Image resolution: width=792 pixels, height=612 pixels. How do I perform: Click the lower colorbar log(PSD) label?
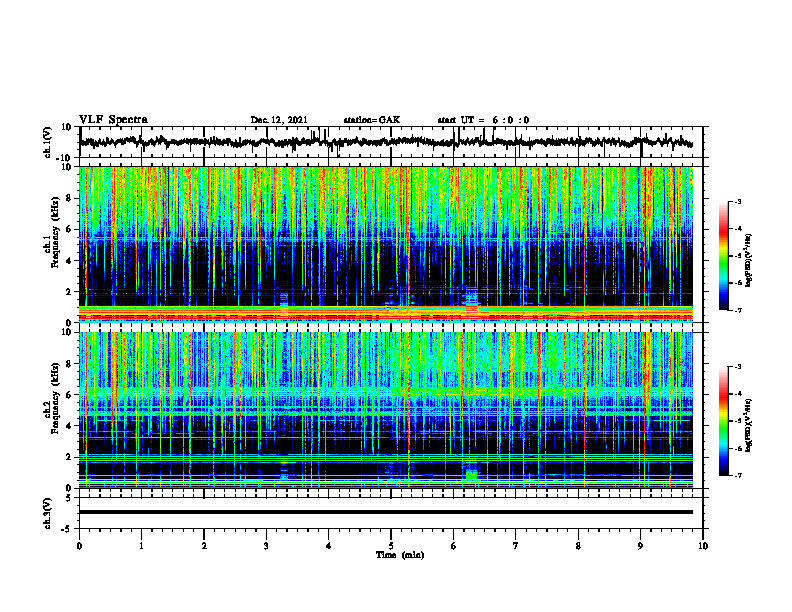(749, 424)
